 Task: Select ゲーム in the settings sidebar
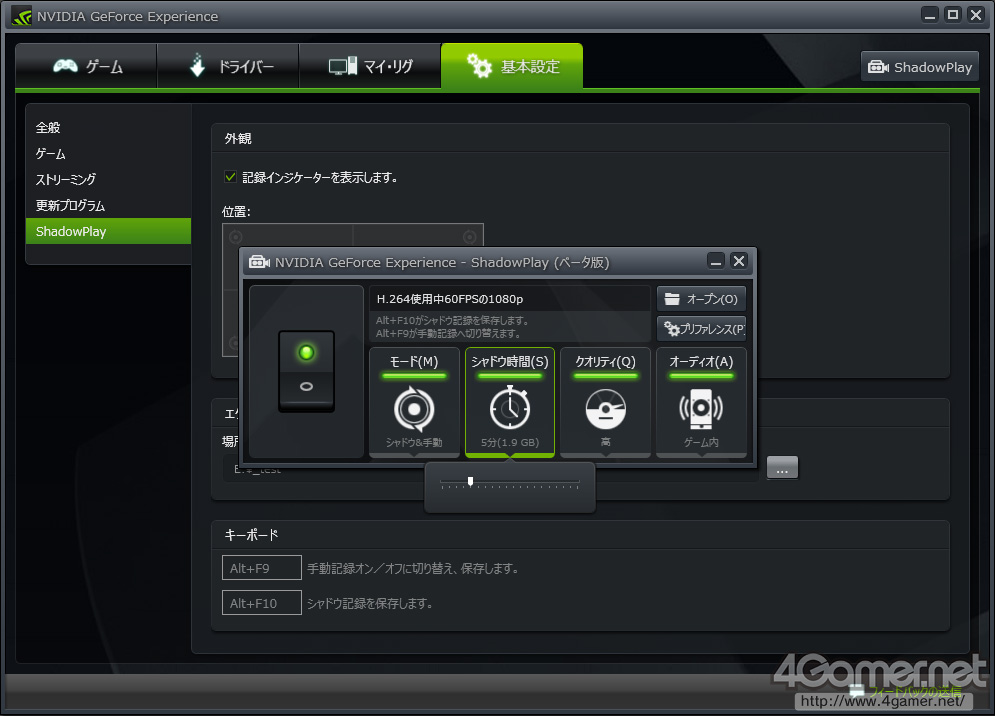point(51,154)
